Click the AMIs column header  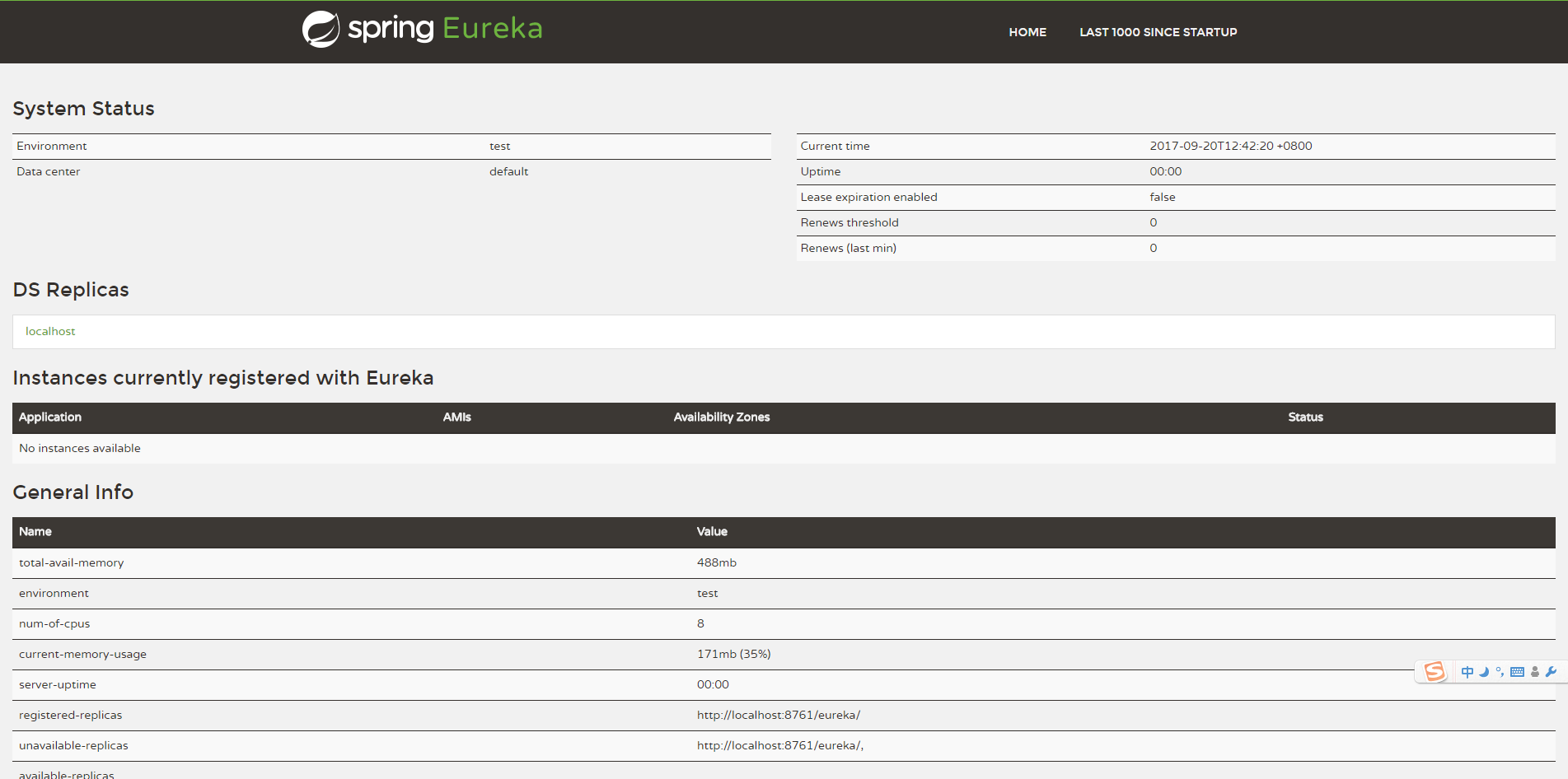tap(457, 417)
